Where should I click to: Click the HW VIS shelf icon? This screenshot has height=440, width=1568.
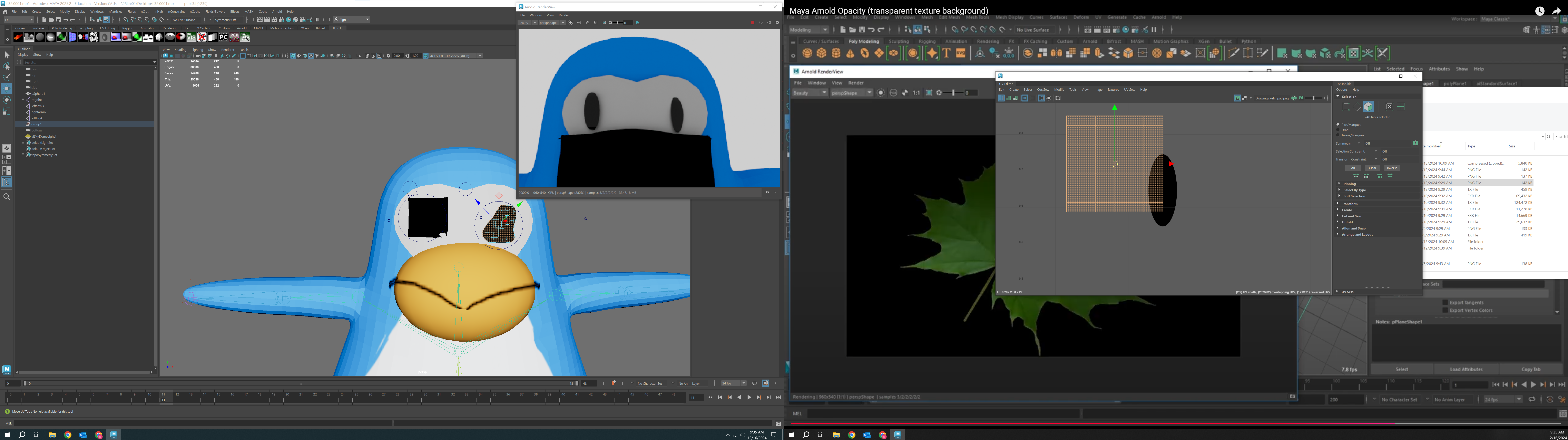click(191, 37)
